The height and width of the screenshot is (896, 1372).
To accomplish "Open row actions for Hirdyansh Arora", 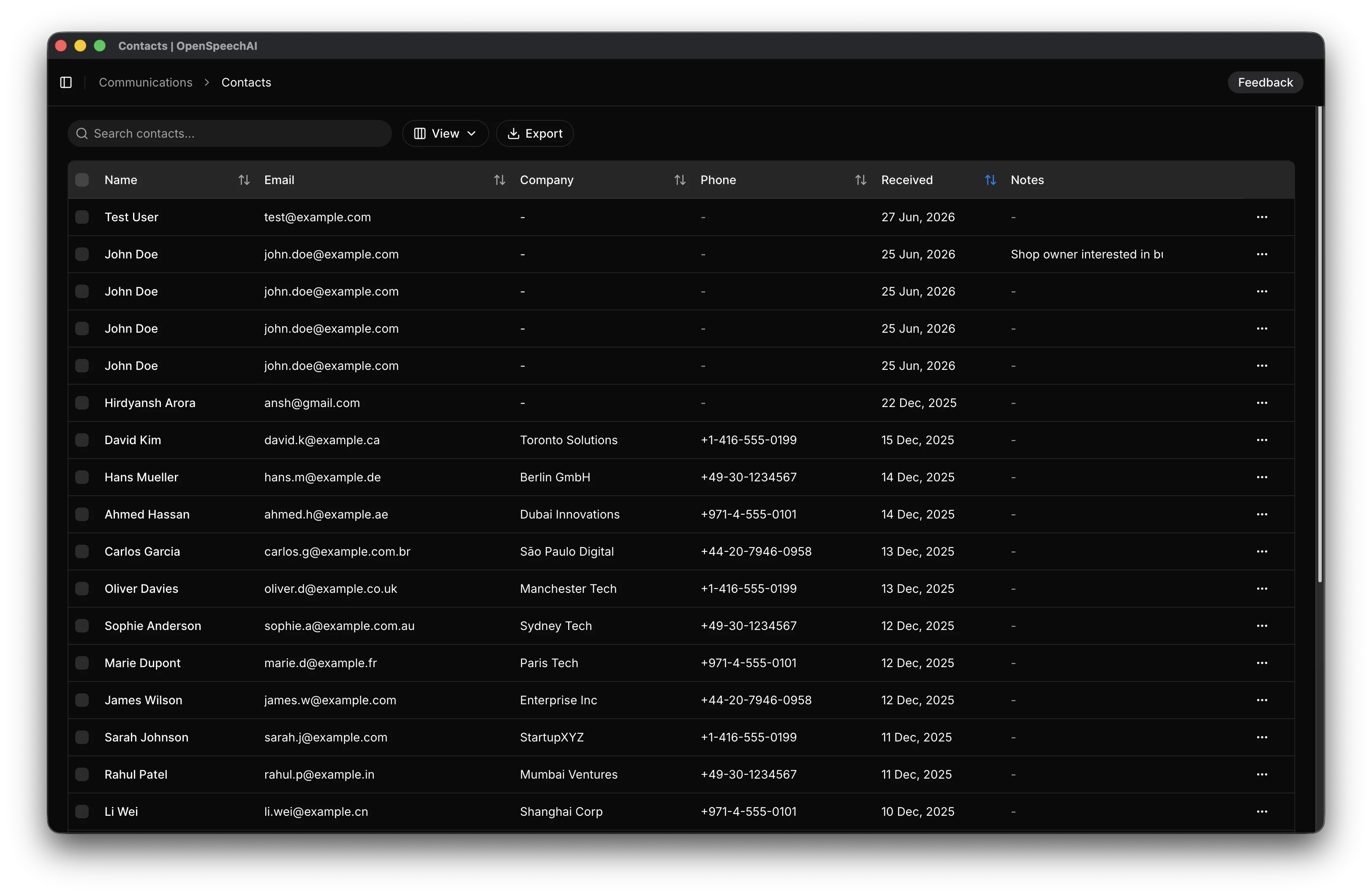I will tap(1261, 403).
